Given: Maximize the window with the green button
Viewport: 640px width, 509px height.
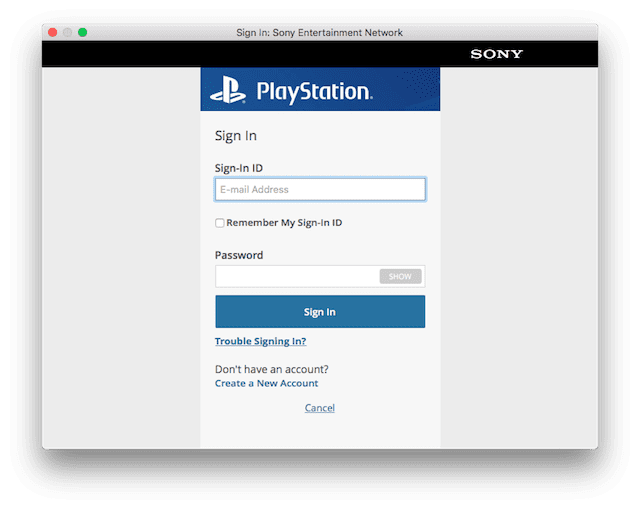Looking at the screenshot, I should click(83, 33).
